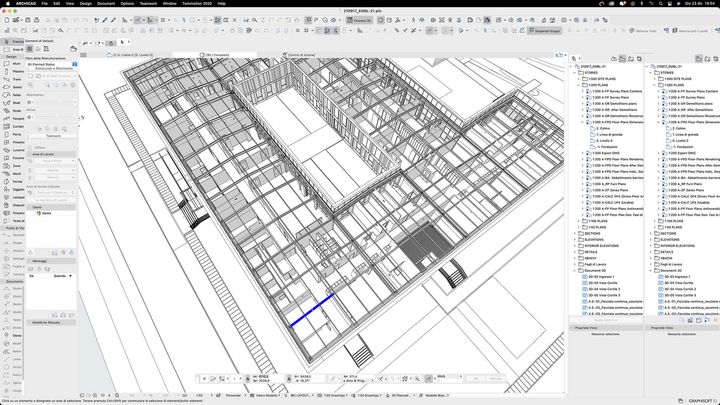Viewport: 720px width, 405px height.
Task: Open 3D-03 Ingresso 1 view in left navigator
Action: (598, 277)
